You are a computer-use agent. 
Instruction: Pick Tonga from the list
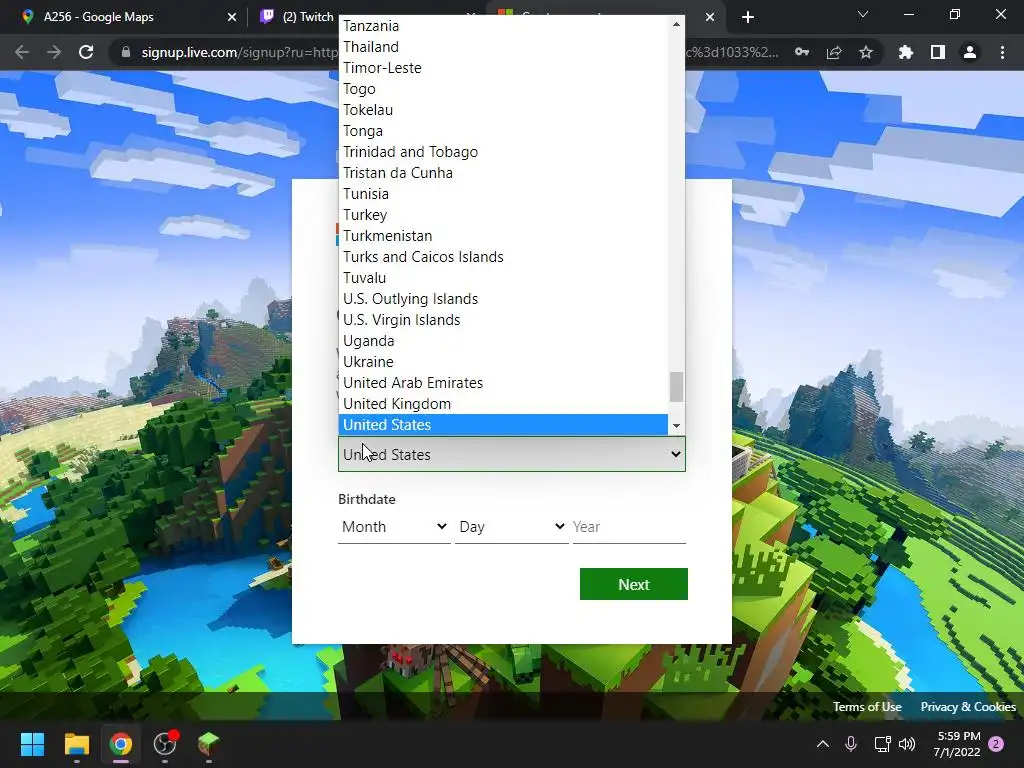pyautogui.click(x=503, y=131)
